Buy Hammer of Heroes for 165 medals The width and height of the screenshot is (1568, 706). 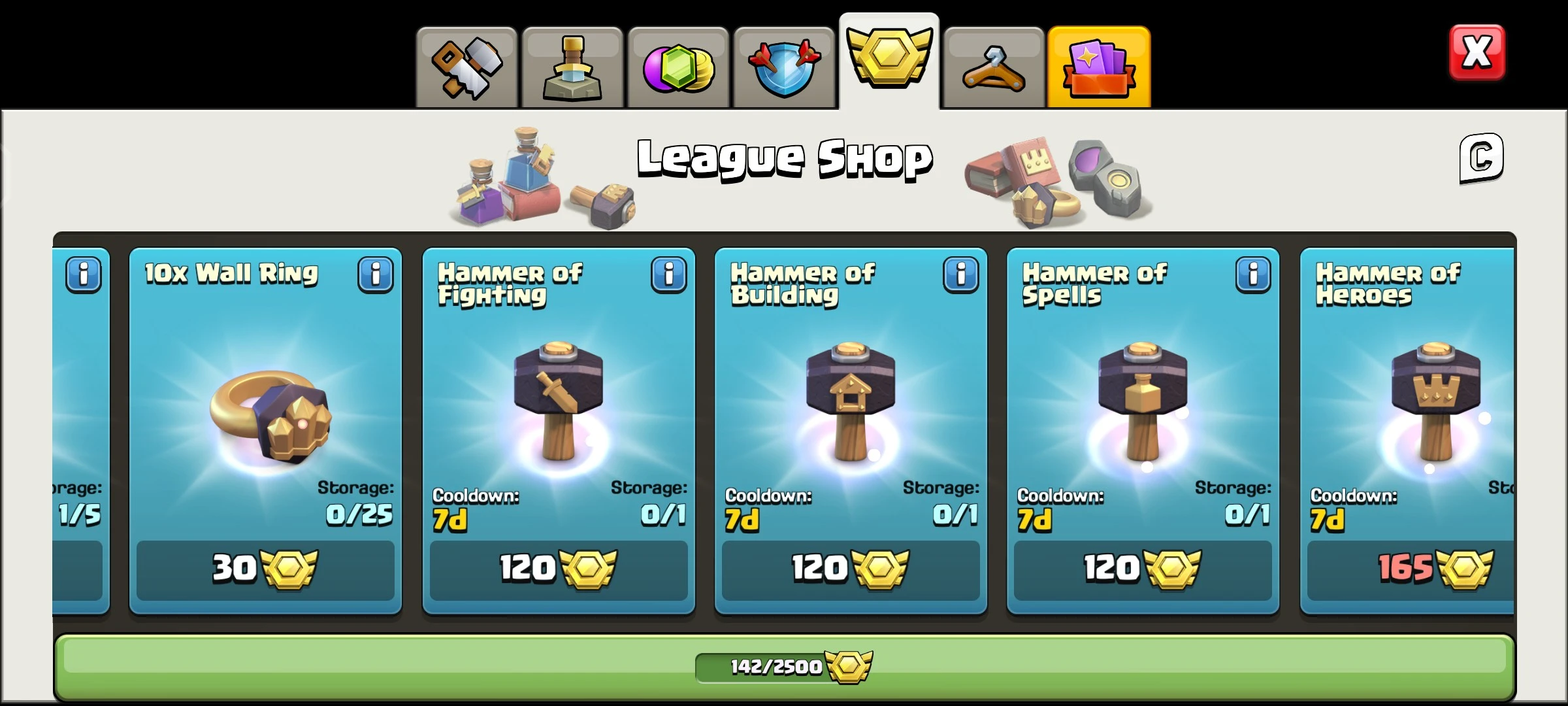pos(1411,570)
